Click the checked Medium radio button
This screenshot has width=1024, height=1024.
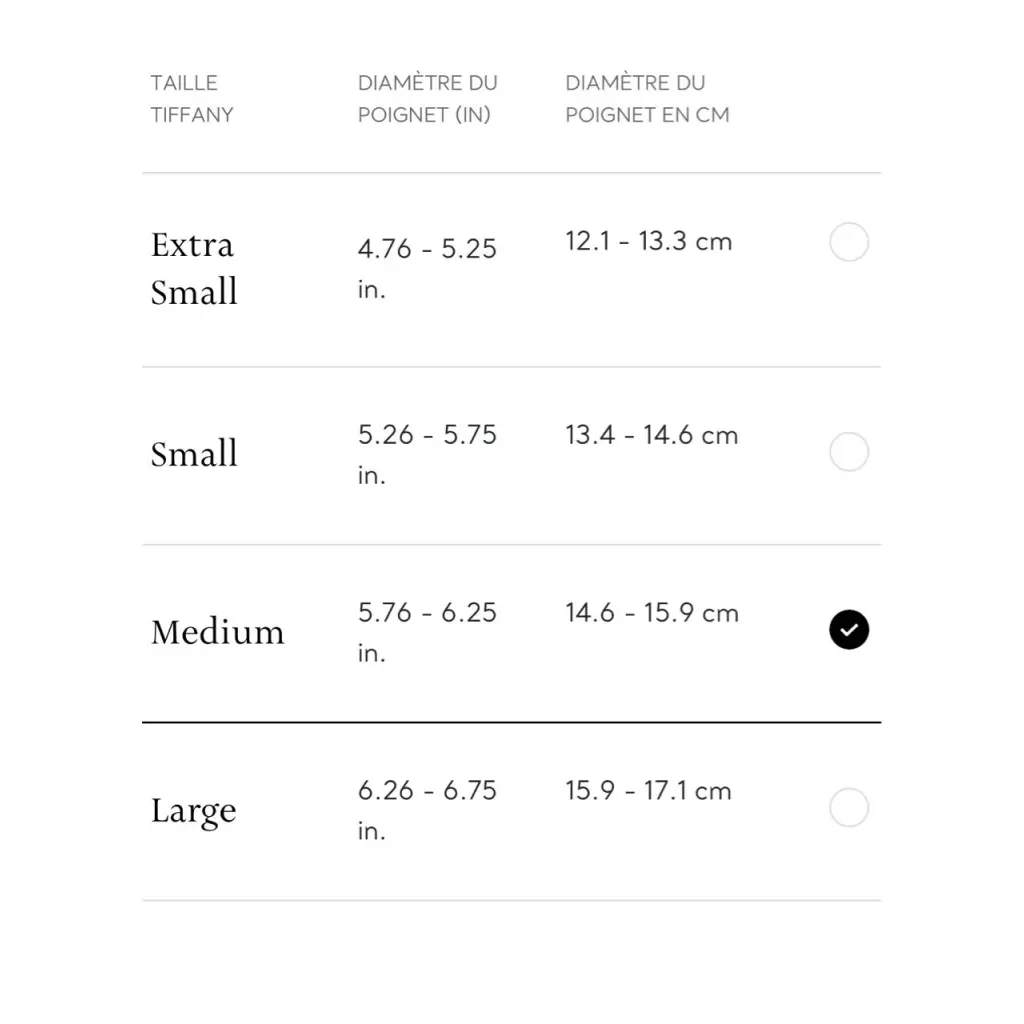(x=849, y=630)
